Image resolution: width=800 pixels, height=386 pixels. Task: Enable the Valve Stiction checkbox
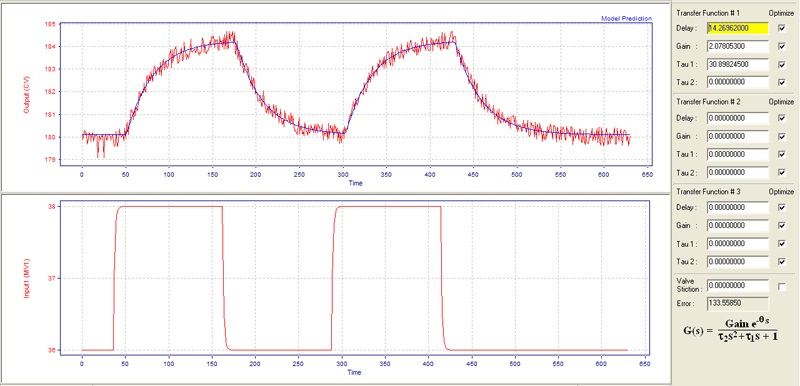point(782,287)
